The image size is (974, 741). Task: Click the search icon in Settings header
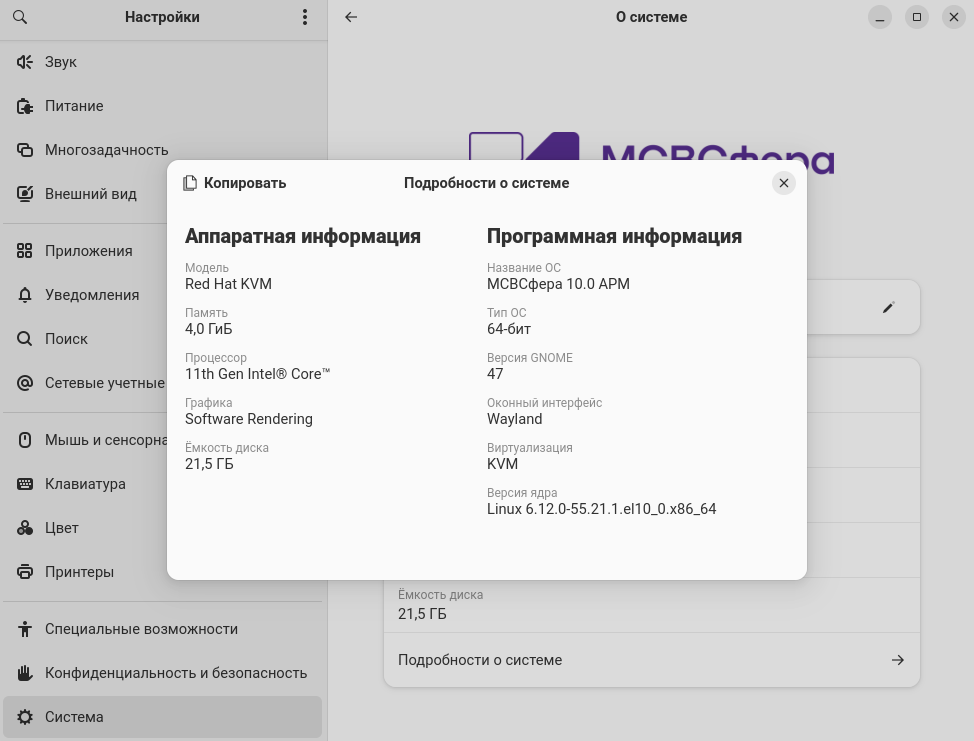click(x=20, y=17)
